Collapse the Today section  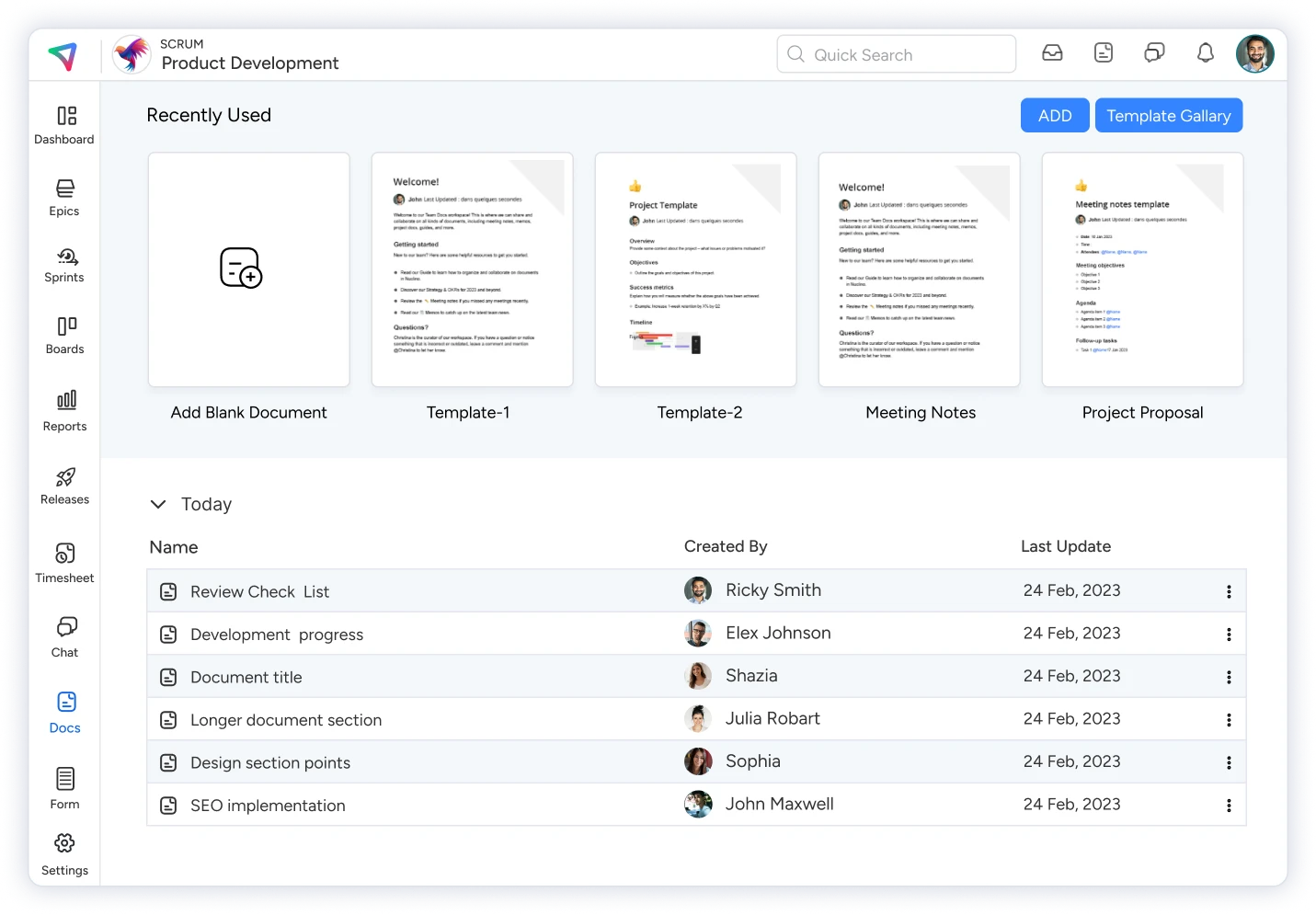click(158, 504)
